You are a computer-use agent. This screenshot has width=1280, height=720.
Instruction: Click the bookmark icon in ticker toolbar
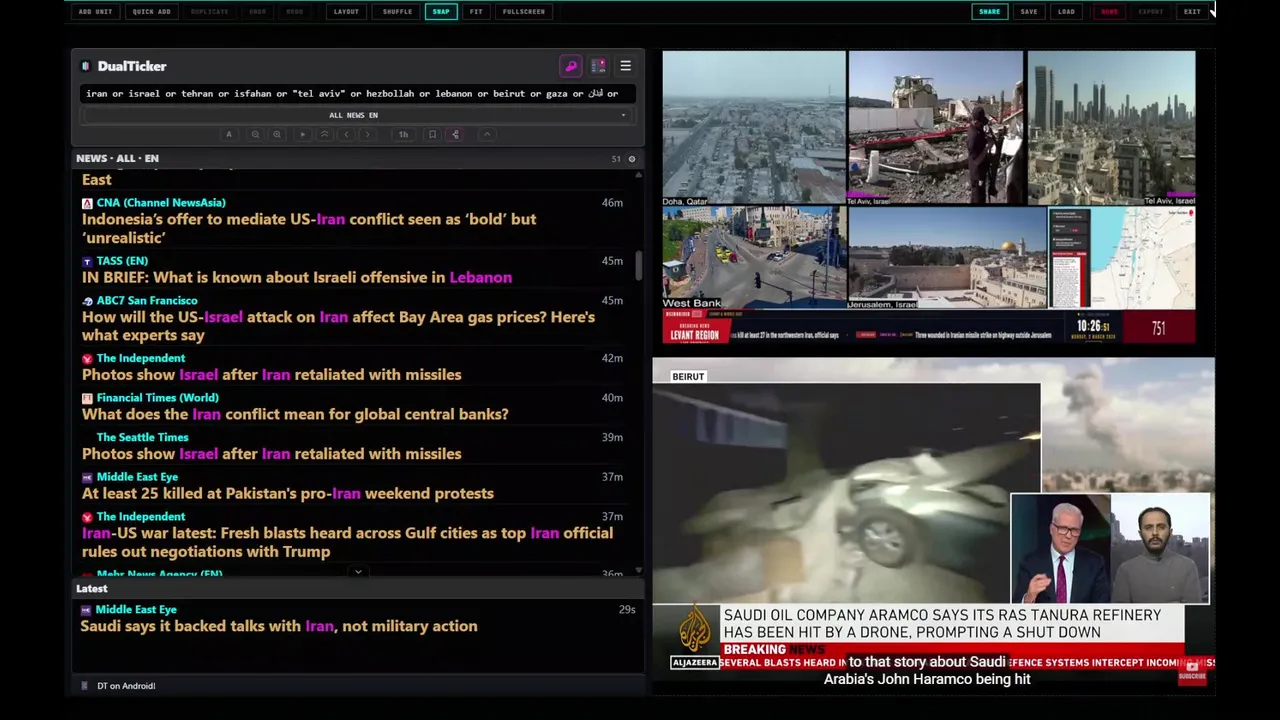(x=432, y=134)
